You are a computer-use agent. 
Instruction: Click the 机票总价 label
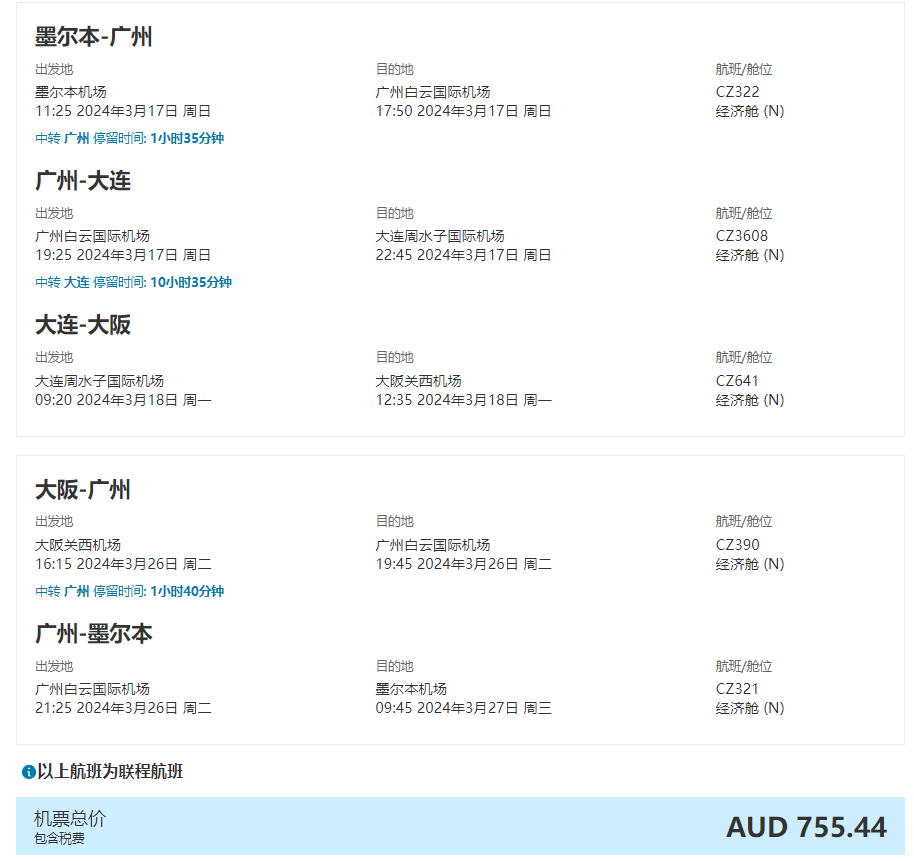(70, 818)
